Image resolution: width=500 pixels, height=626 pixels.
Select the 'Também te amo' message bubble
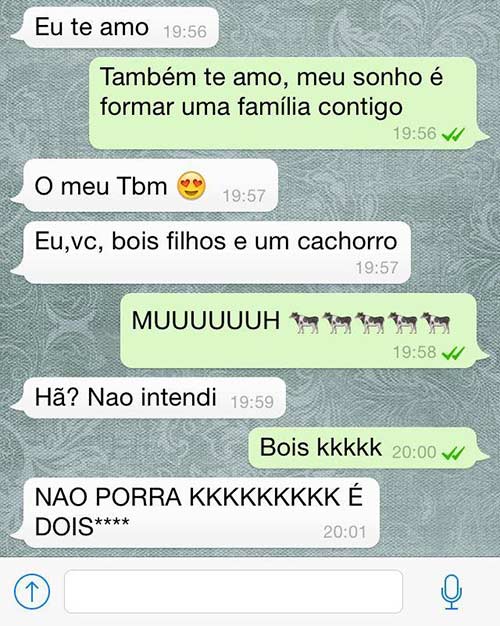pos(288,103)
